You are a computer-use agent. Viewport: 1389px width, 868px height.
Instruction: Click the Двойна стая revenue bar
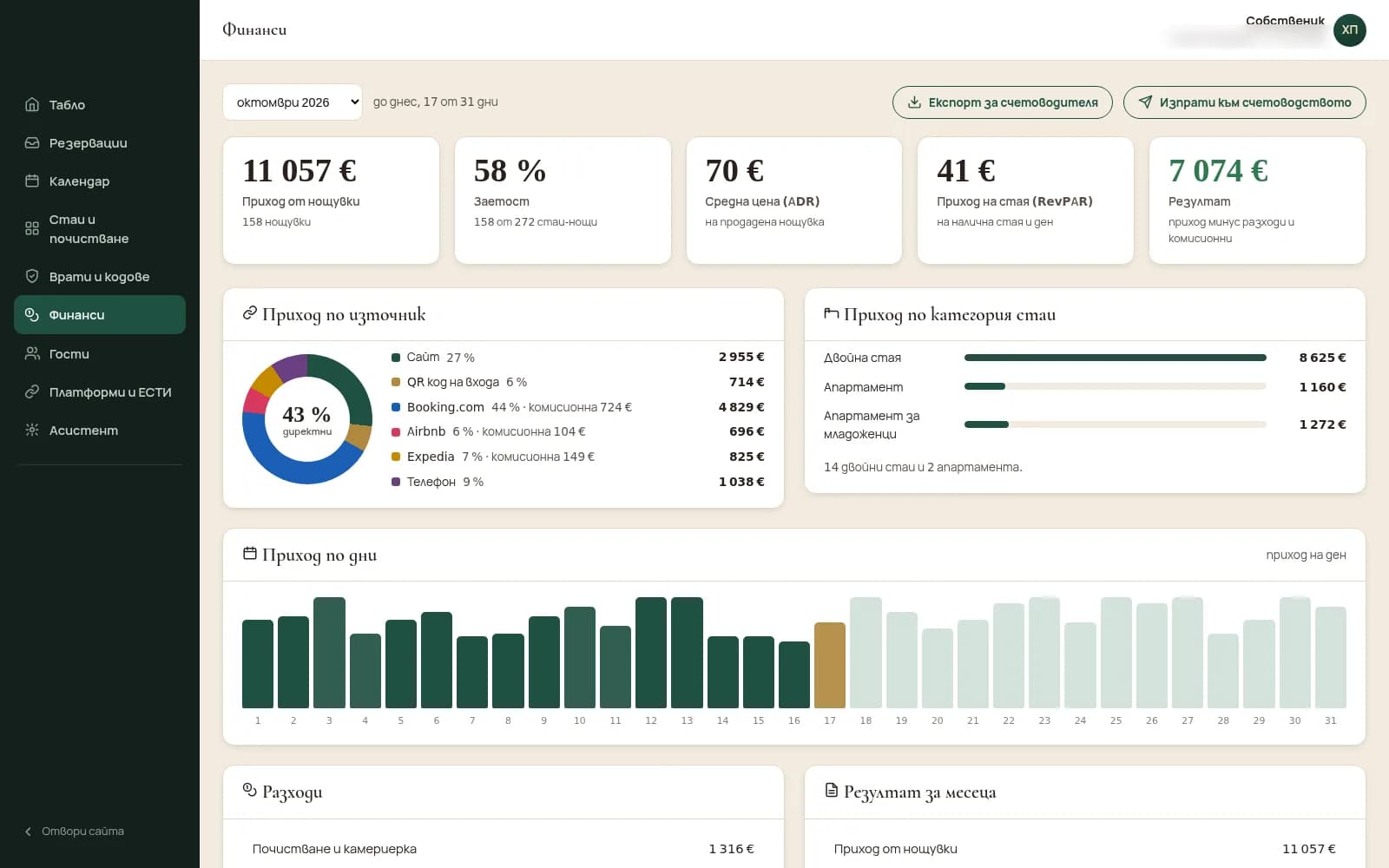pyautogui.click(x=1116, y=358)
